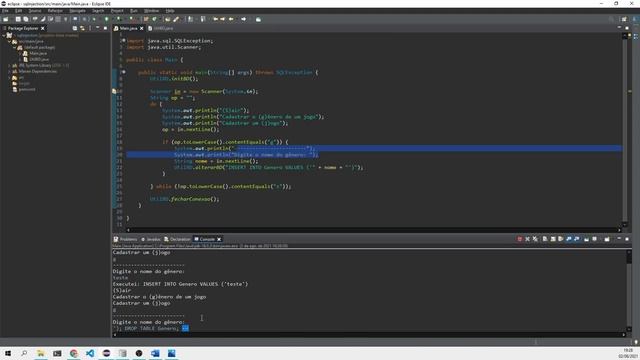Collapse the sqlinjection project tree node

[4, 36]
